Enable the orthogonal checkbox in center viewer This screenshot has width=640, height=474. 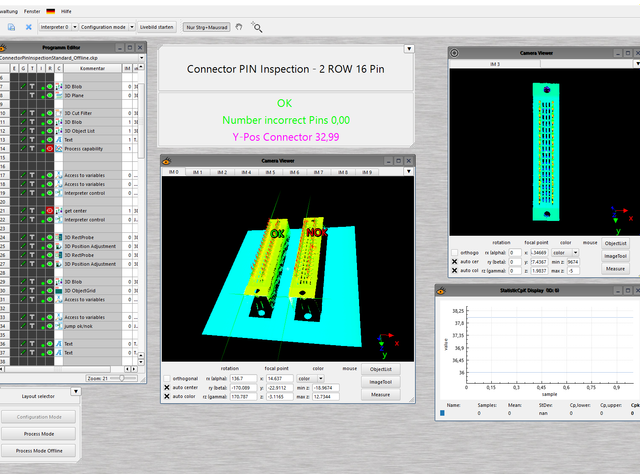(167, 378)
